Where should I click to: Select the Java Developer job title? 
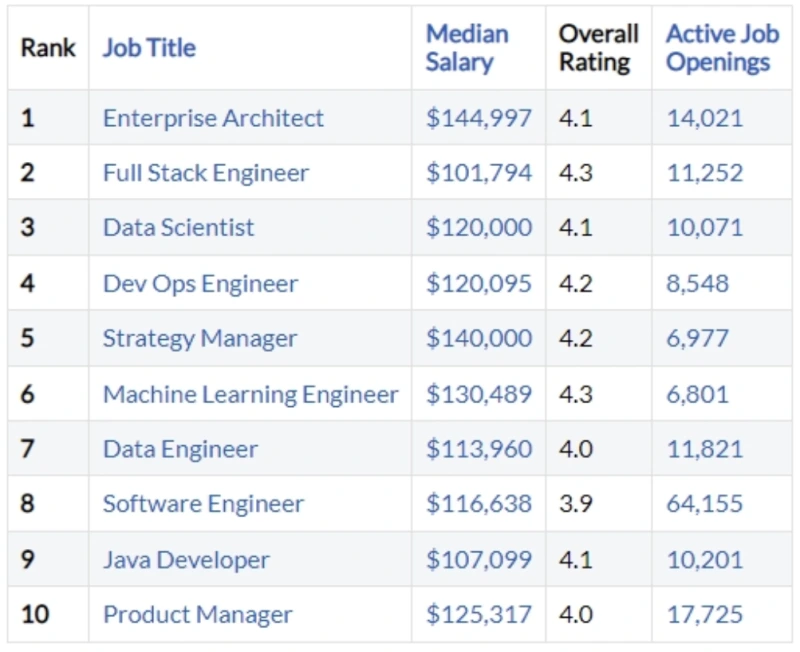pyautogui.click(x=186, y=559)
